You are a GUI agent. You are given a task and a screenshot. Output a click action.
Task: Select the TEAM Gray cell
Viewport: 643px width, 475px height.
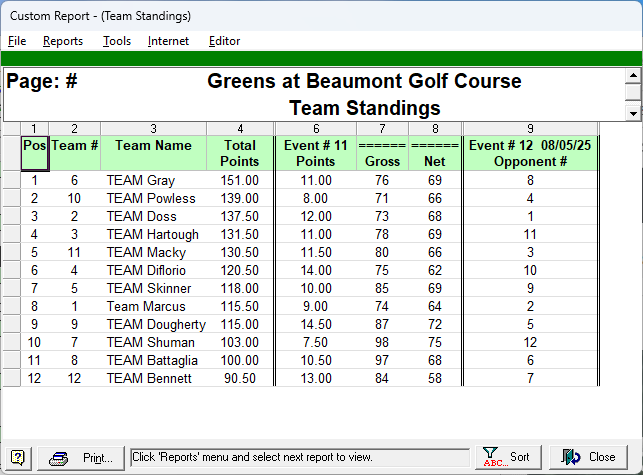click(x=141, y=181)
